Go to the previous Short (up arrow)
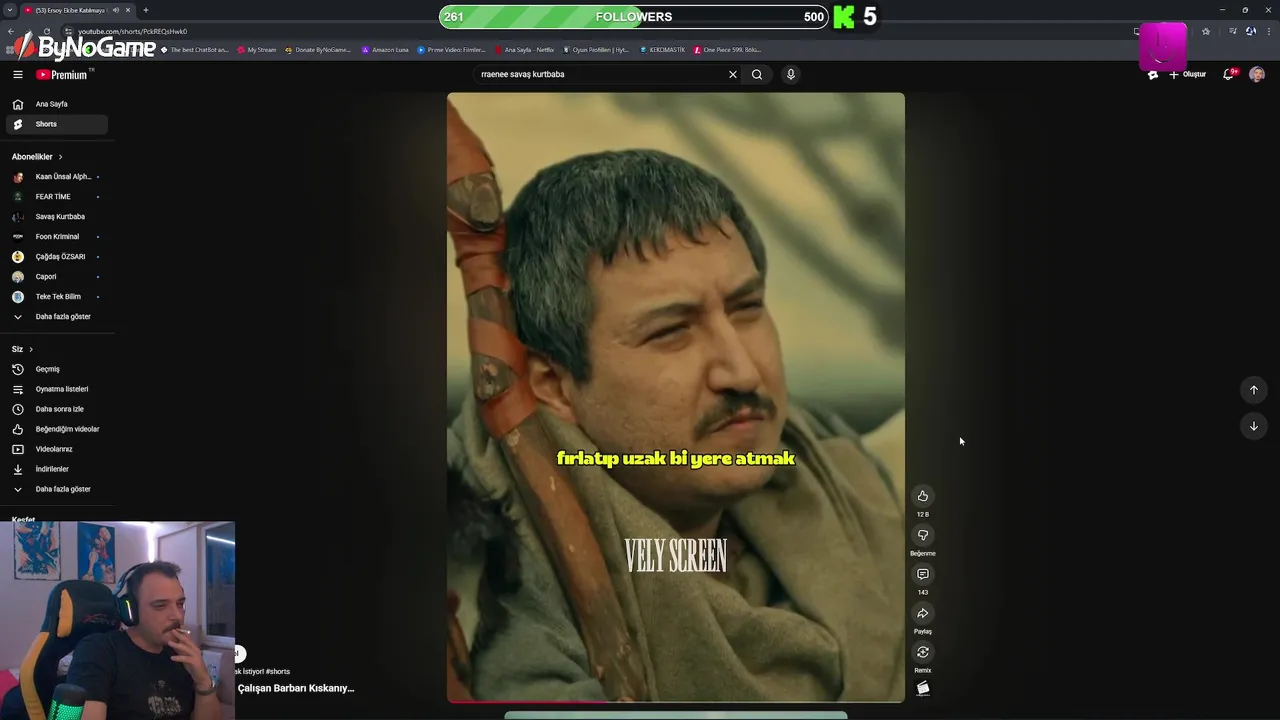The height and width of the screenshot is (720, 1280). coord(1254,390)
